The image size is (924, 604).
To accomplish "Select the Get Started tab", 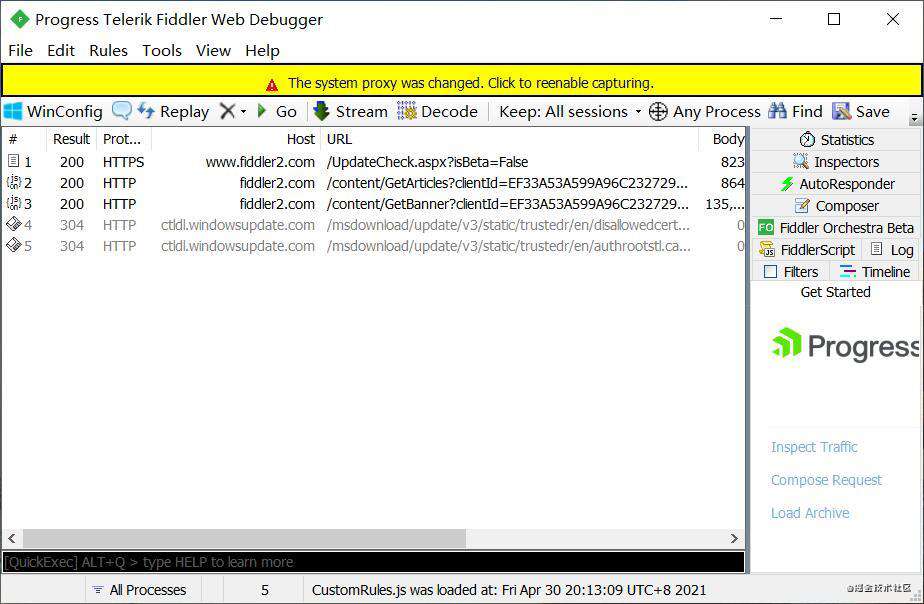I will click(x=836, y=292).
